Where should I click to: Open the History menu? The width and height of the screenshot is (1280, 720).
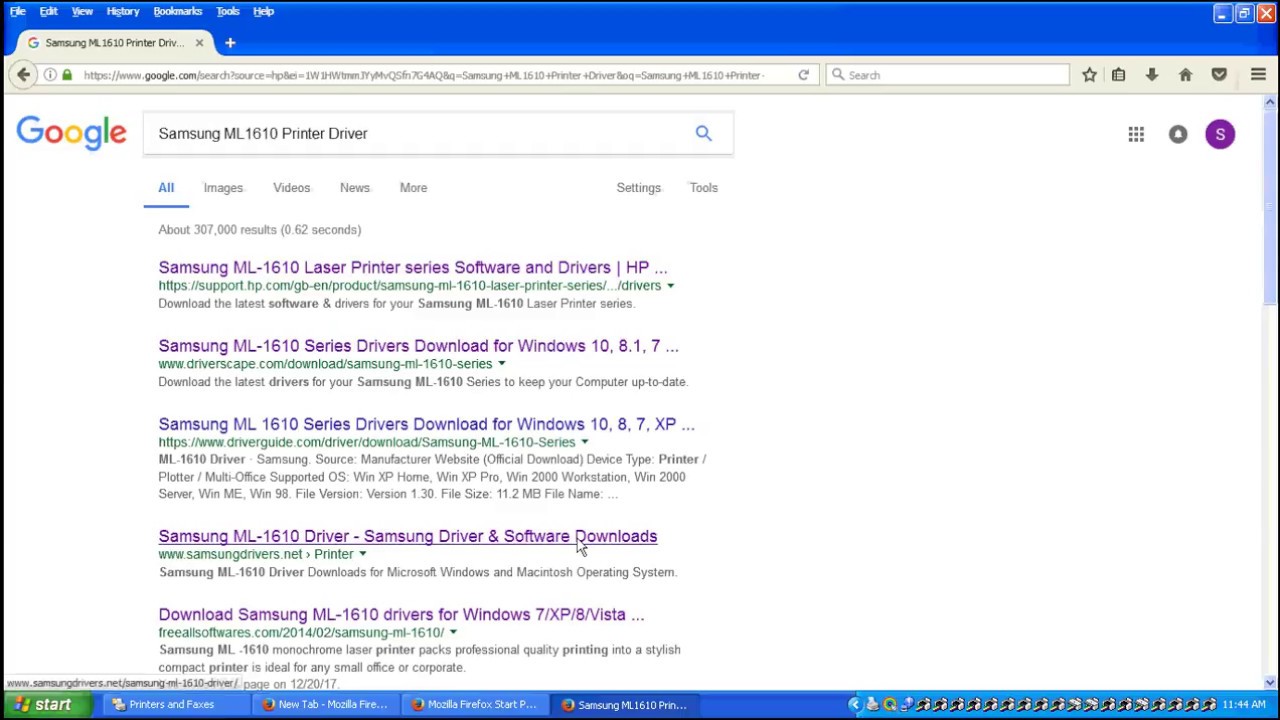123,11
